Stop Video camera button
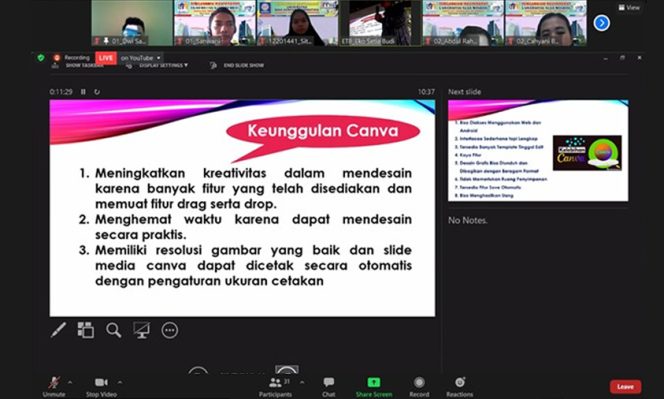This screenshot has height=399, width=664. (x=101, y=386)
